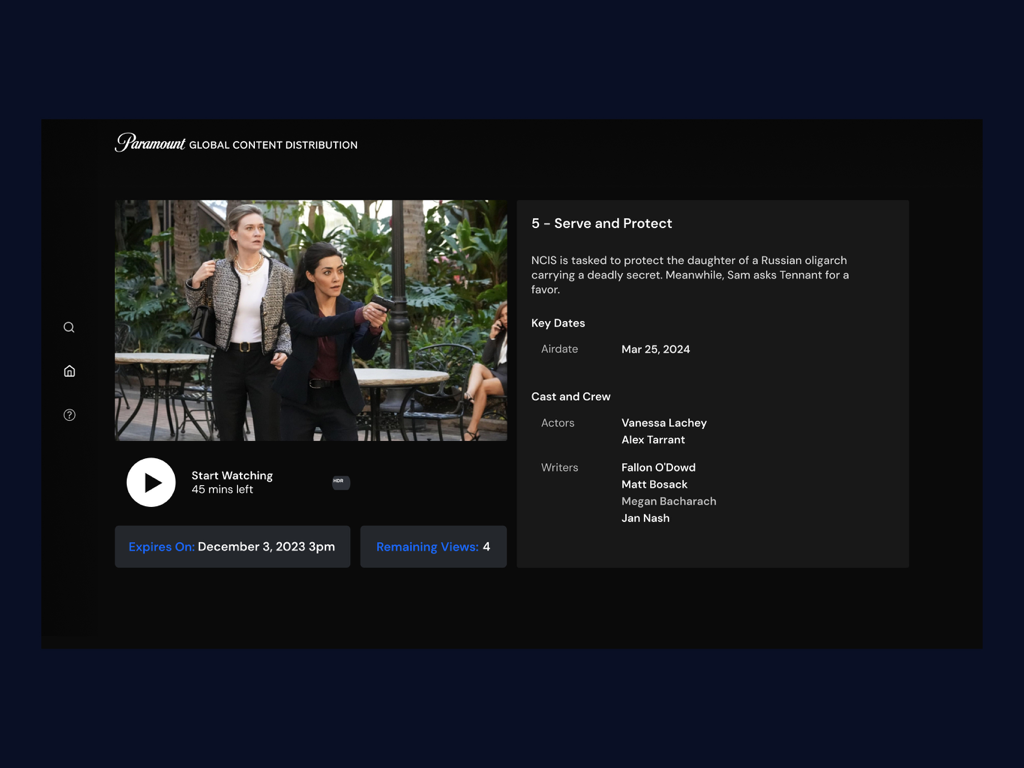The height and width of the screenshot is (768, 1024).
Task: Expand the Cast and Crew section
Action: [571, 396]
